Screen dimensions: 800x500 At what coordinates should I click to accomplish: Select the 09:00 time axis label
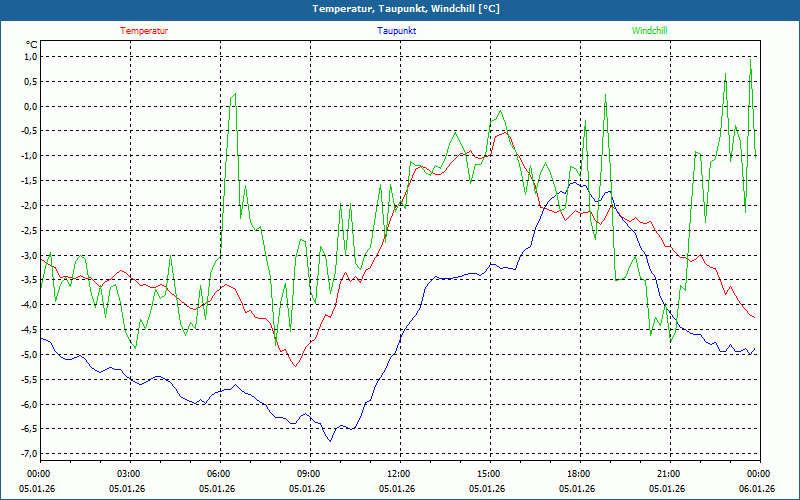pos(308,473)
